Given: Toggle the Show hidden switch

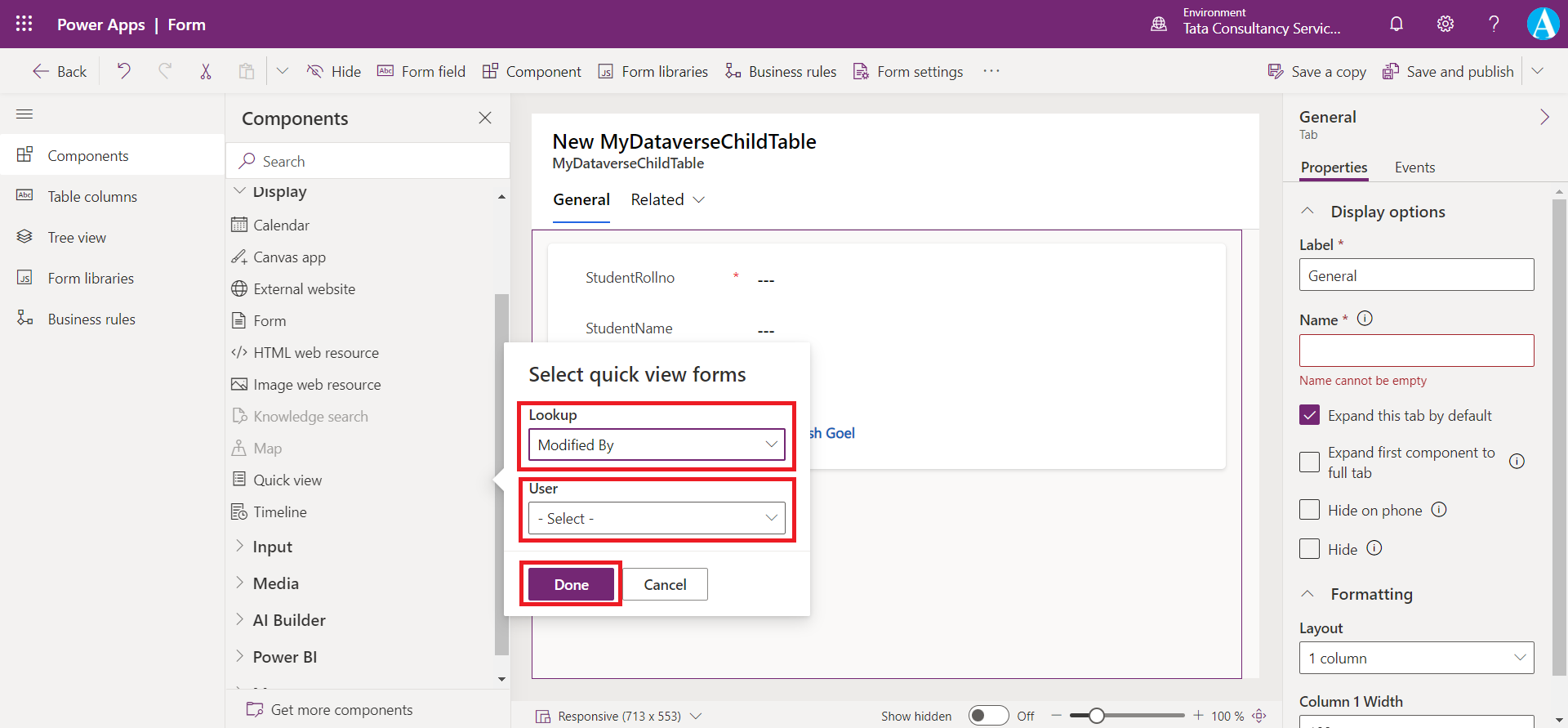Looking at the screenshot, I should [x=988, y=716].
